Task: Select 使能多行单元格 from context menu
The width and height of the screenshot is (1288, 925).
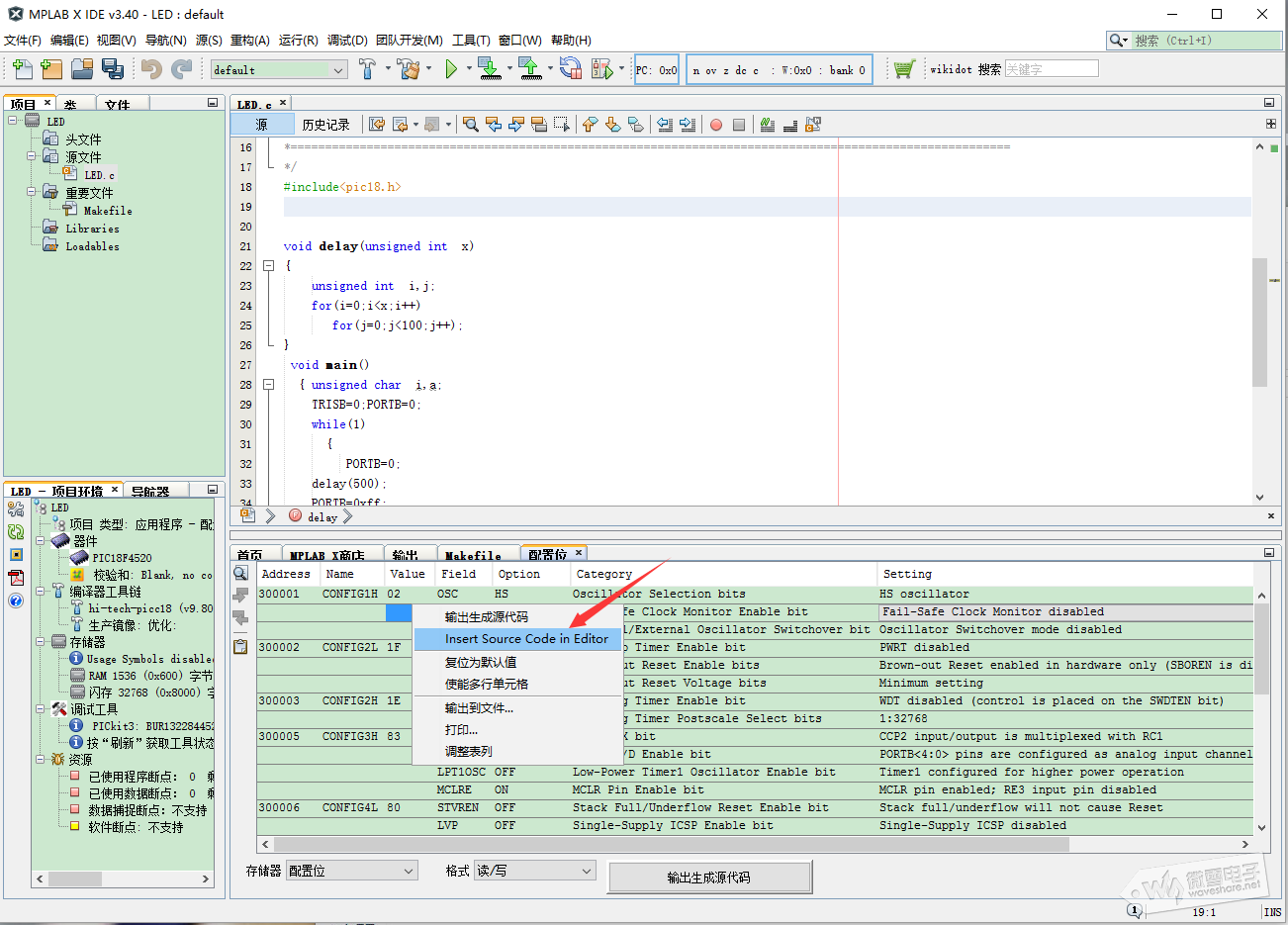Action: (x=517, y=684)
